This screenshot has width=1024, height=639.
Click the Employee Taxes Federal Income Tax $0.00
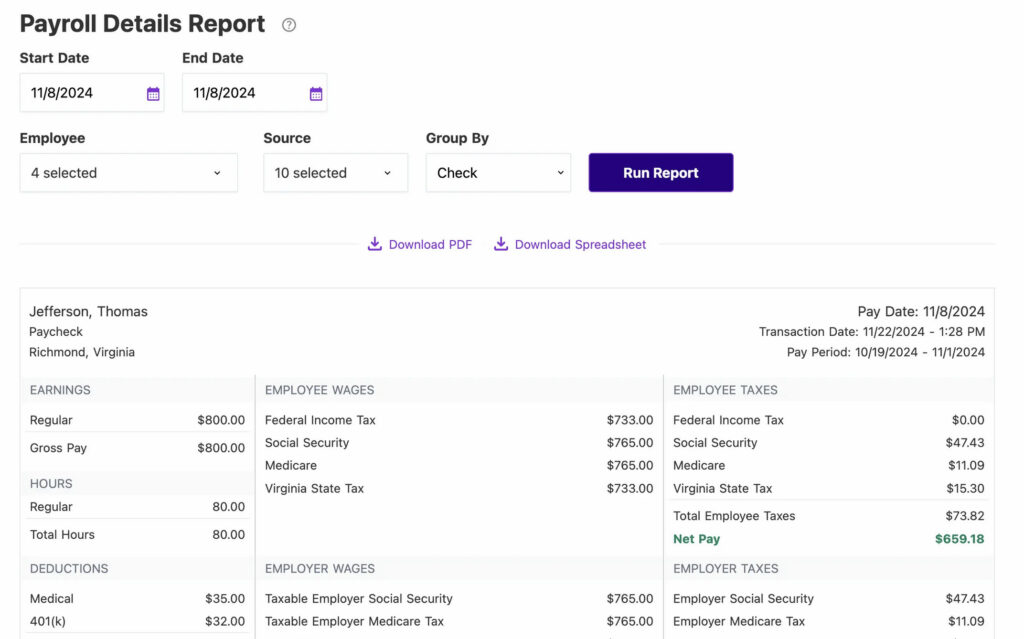tap(967, 420)
